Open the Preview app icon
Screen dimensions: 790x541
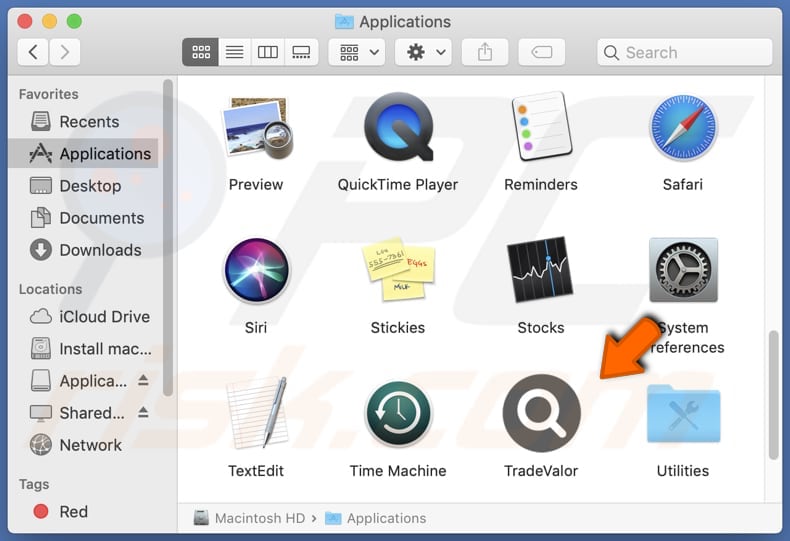click(257, 128)
